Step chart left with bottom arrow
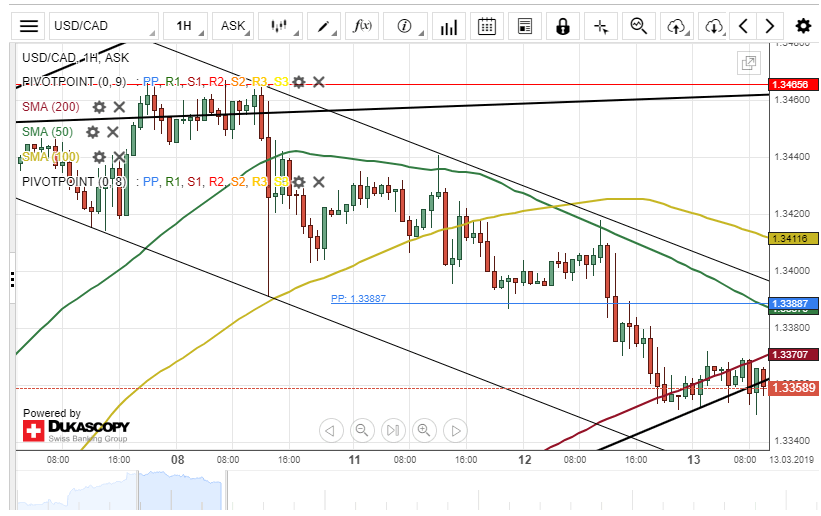 [331, 431]
